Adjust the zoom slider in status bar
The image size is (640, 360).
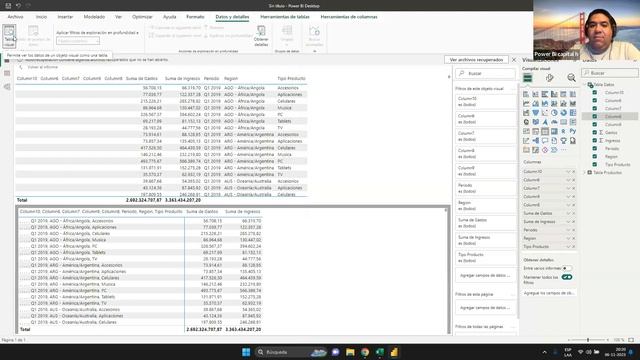[588, 340]
